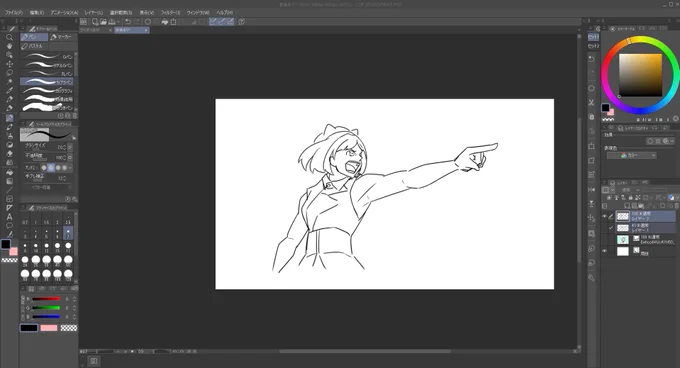Toggle visibility eye of the paper layer

[605, 251]
